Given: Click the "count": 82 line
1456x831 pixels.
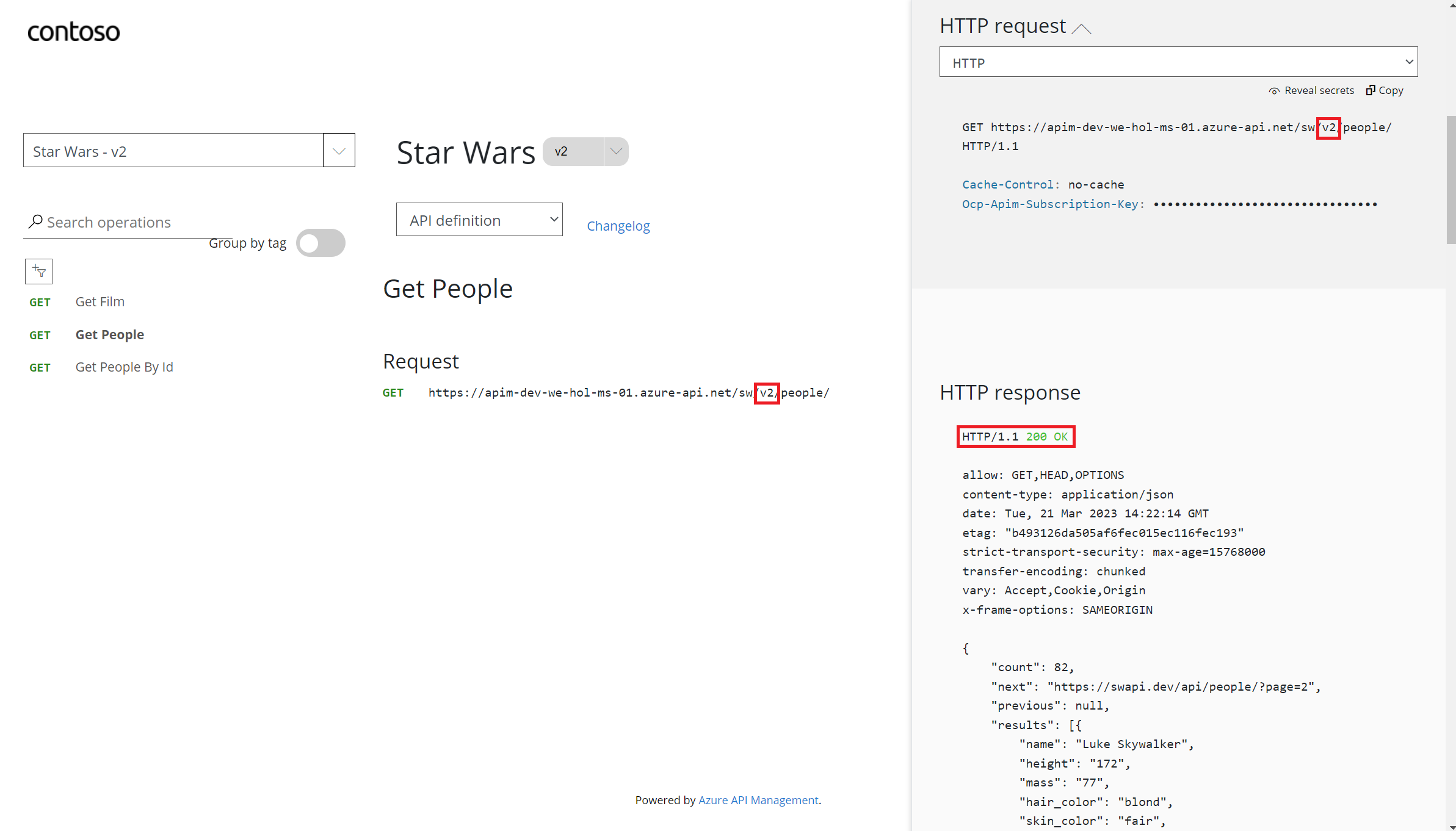Looking at the screenshot, I should pos(1032,667).
